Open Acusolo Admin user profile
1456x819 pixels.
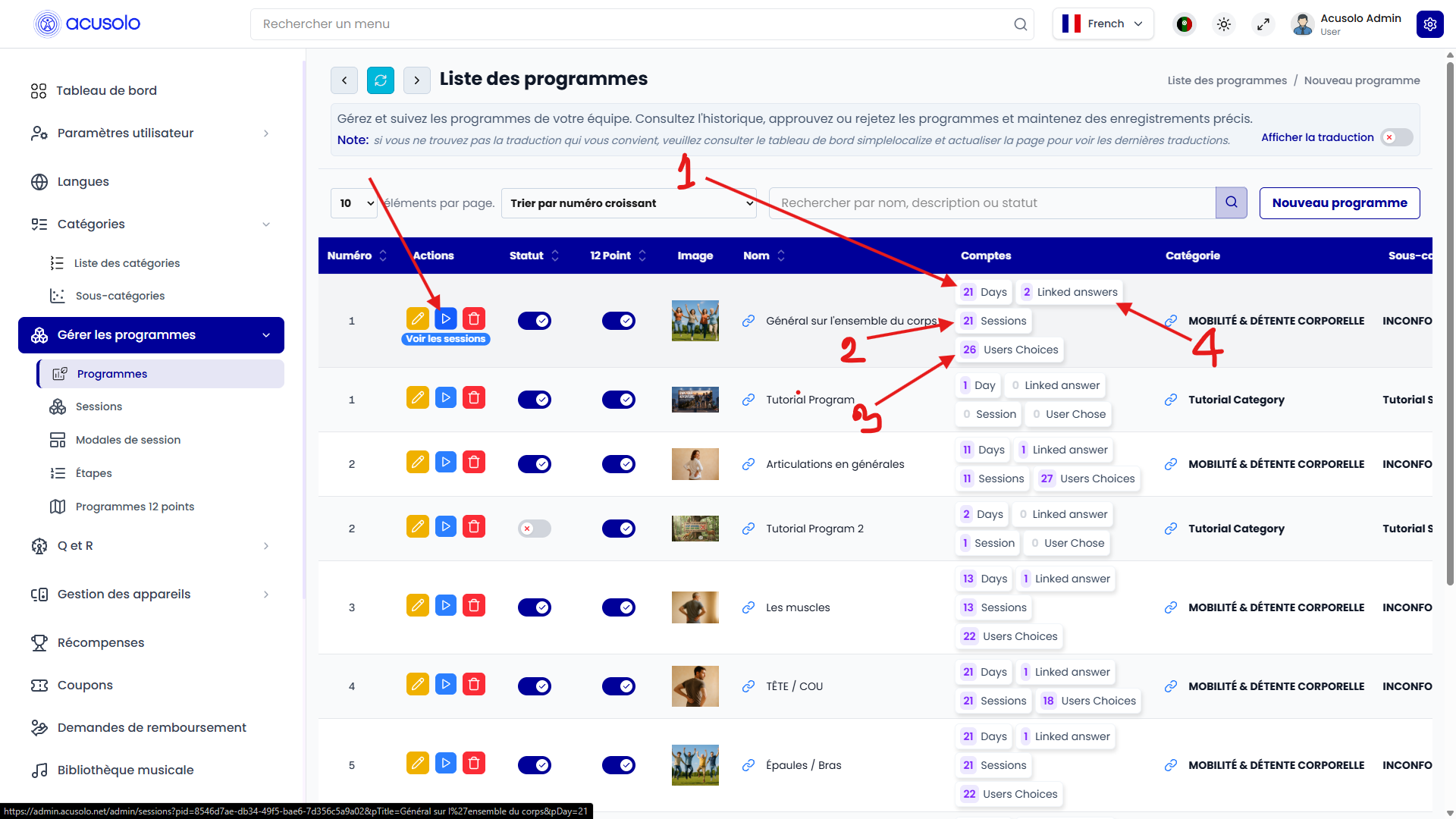(1347, 24)
